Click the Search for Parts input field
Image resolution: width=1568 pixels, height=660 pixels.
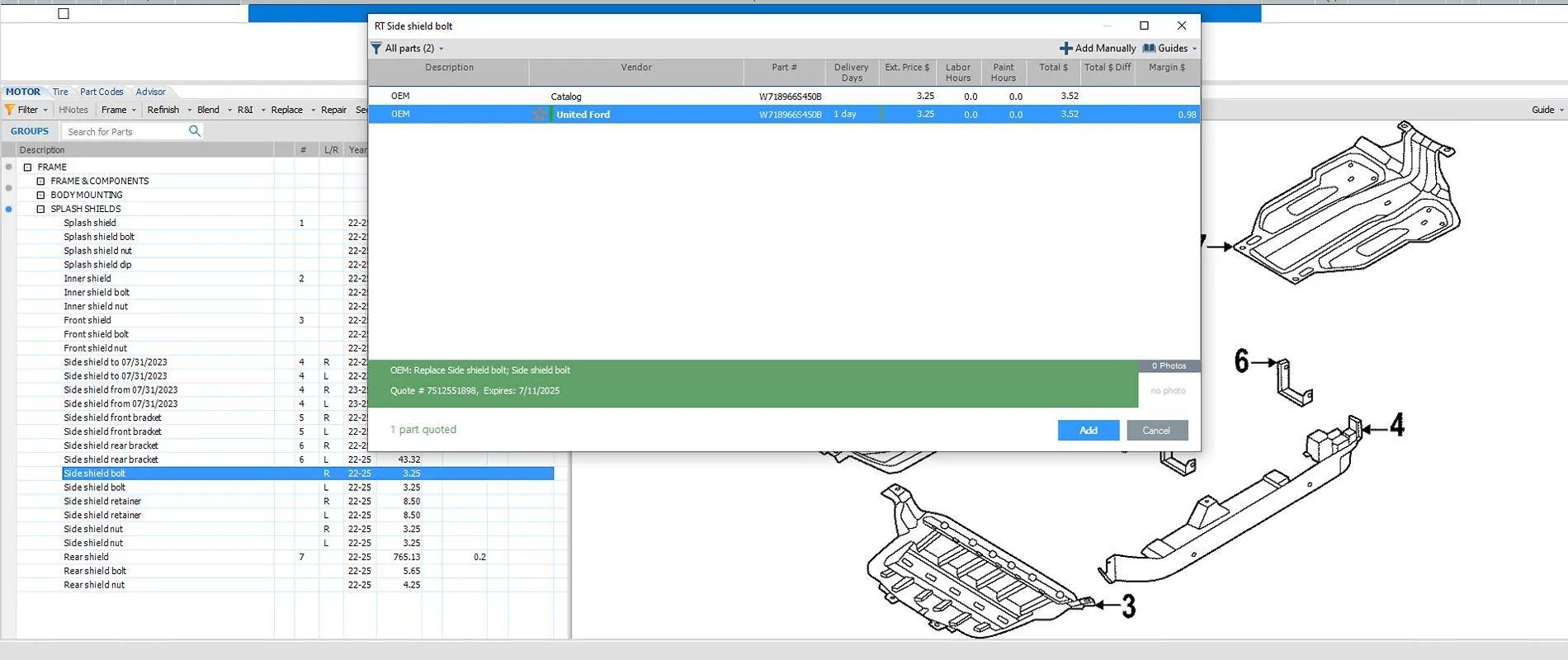pyautogui.click(x=124, y=132)
